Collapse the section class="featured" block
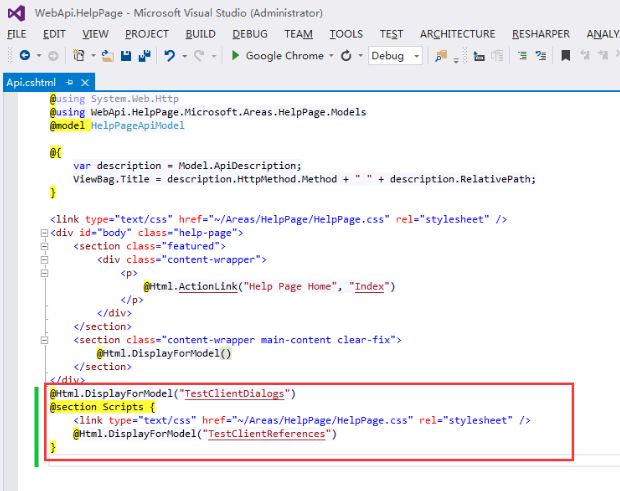 tap(44, 246)
